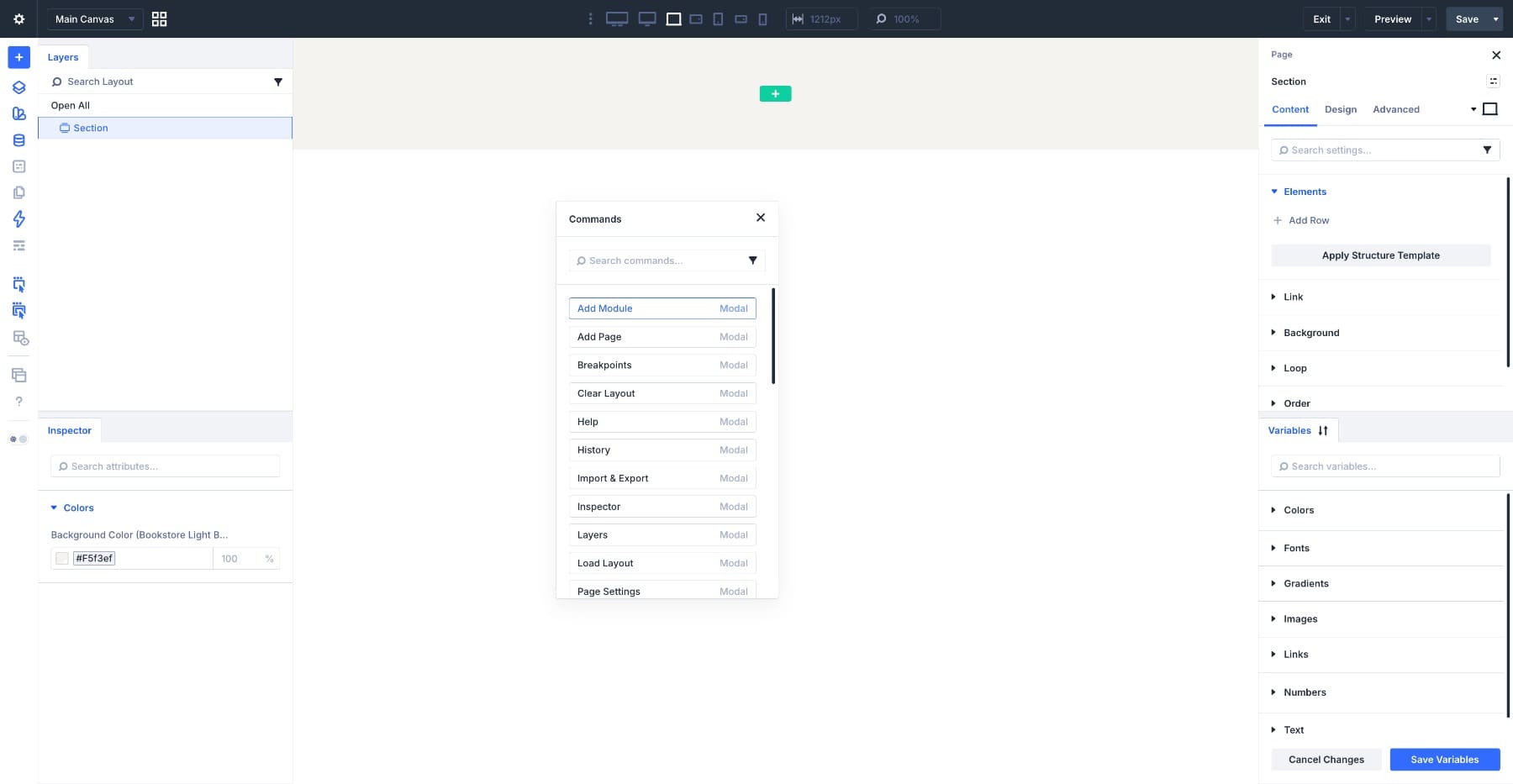Click green plus button on canvas
This screenshot has height=784, width=1513.
[x=775, y=93]
